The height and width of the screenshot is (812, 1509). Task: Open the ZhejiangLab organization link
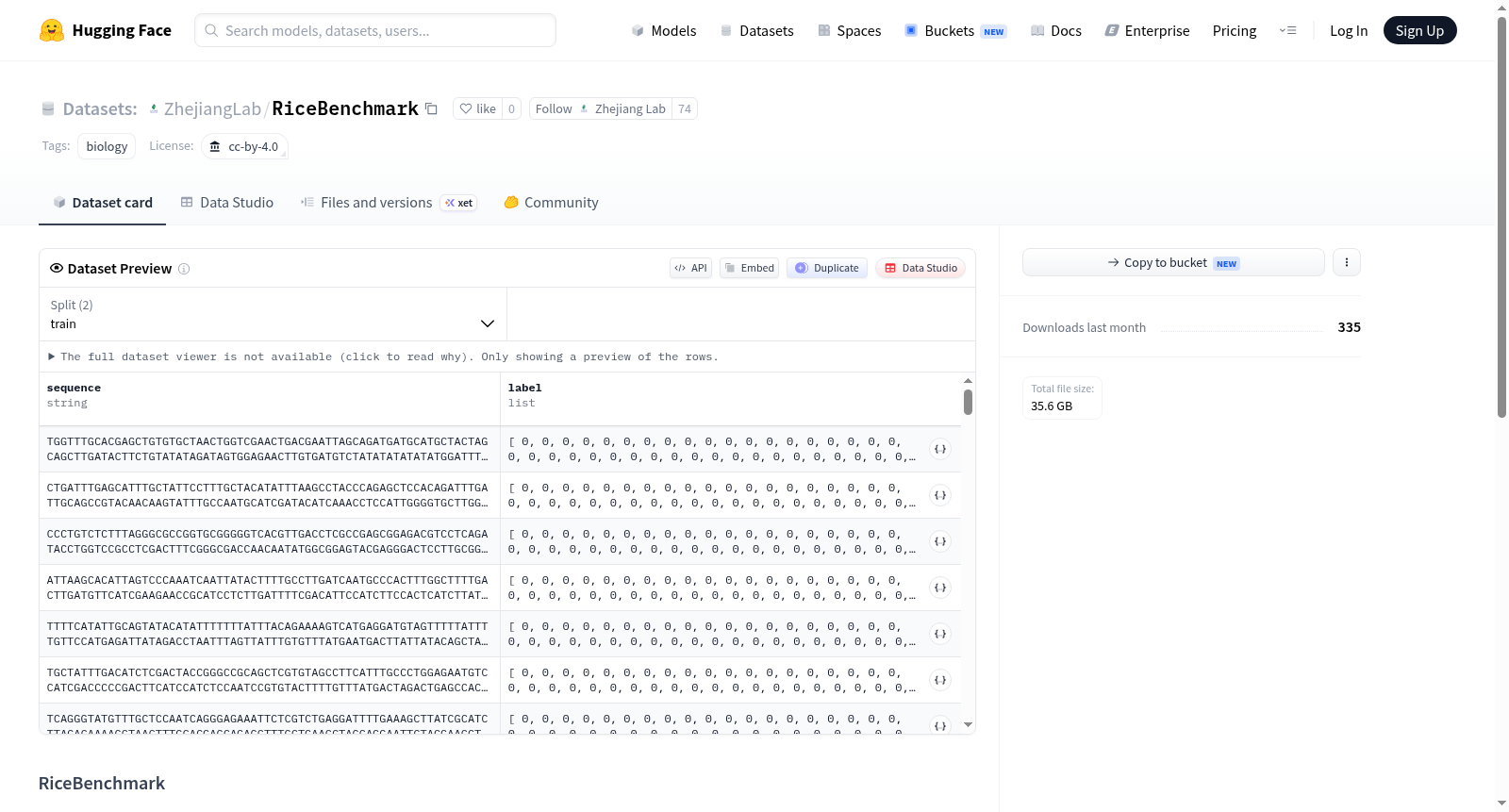click(212, 108)
